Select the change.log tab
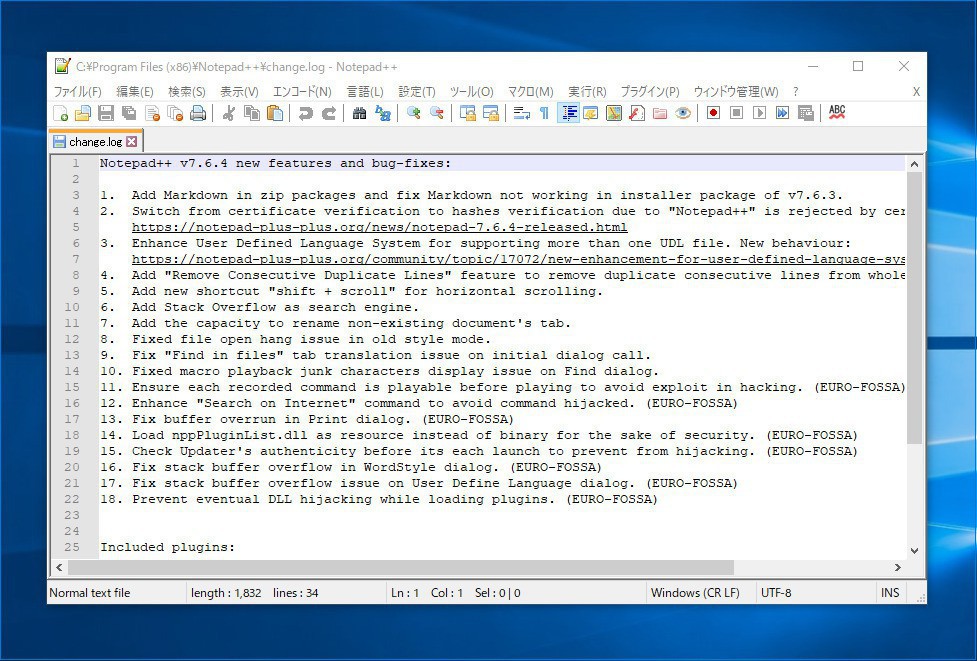The height and width of the screenshot is (661, 977). 95,142
